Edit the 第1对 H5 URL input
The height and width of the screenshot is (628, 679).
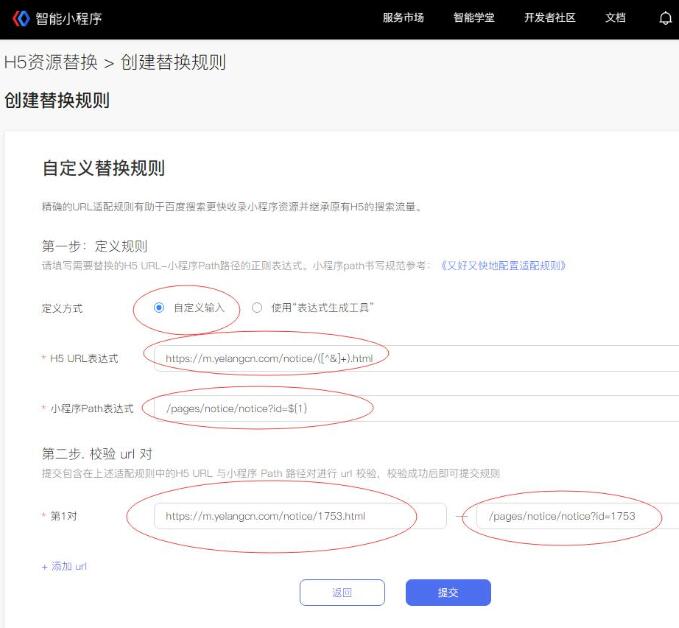coord(300,516)
